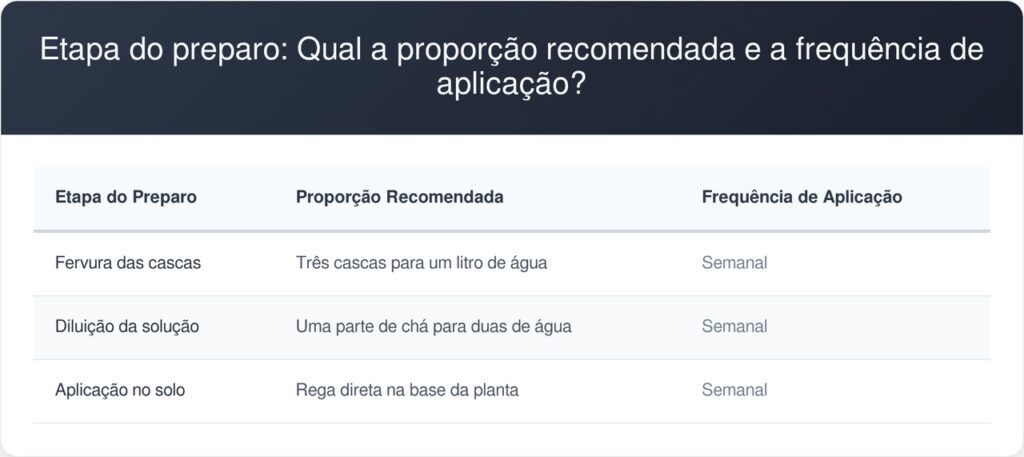Click the title heading about proporção recomendada
The image size is (1024, 457).
click(511, 67)
